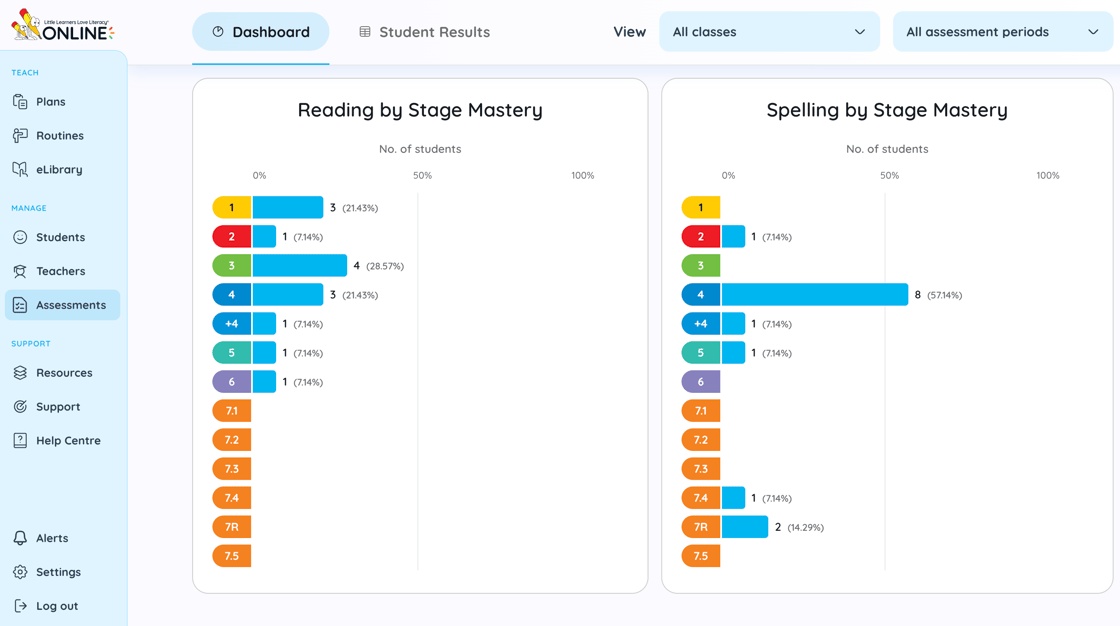The width and height of the screenshot is (1120, 626).
Task: Click the yellow Stage 1 Reading badge
Action: pyautogui.click(x=231, y=208)
